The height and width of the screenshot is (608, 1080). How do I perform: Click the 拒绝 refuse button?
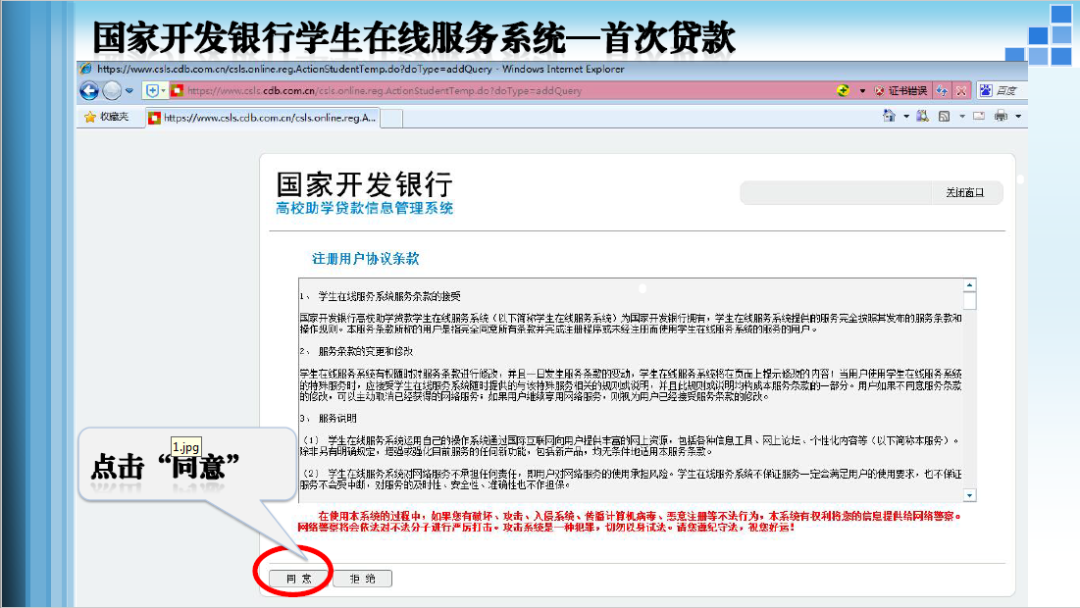pos(362,579)
